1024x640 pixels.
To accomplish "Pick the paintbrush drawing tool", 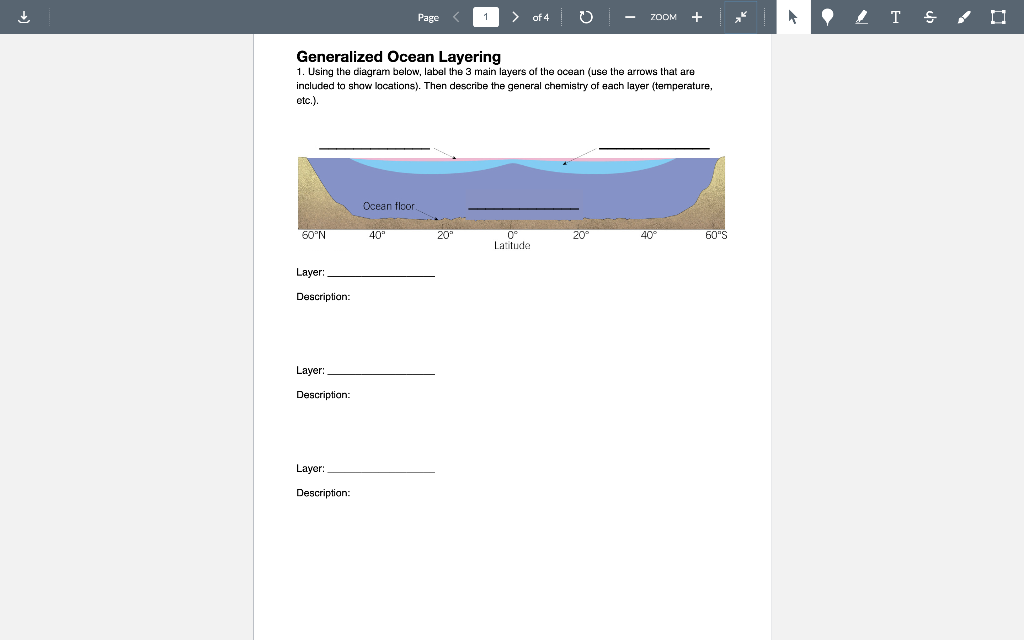I will pyautogui.click(x=962, y=16).
